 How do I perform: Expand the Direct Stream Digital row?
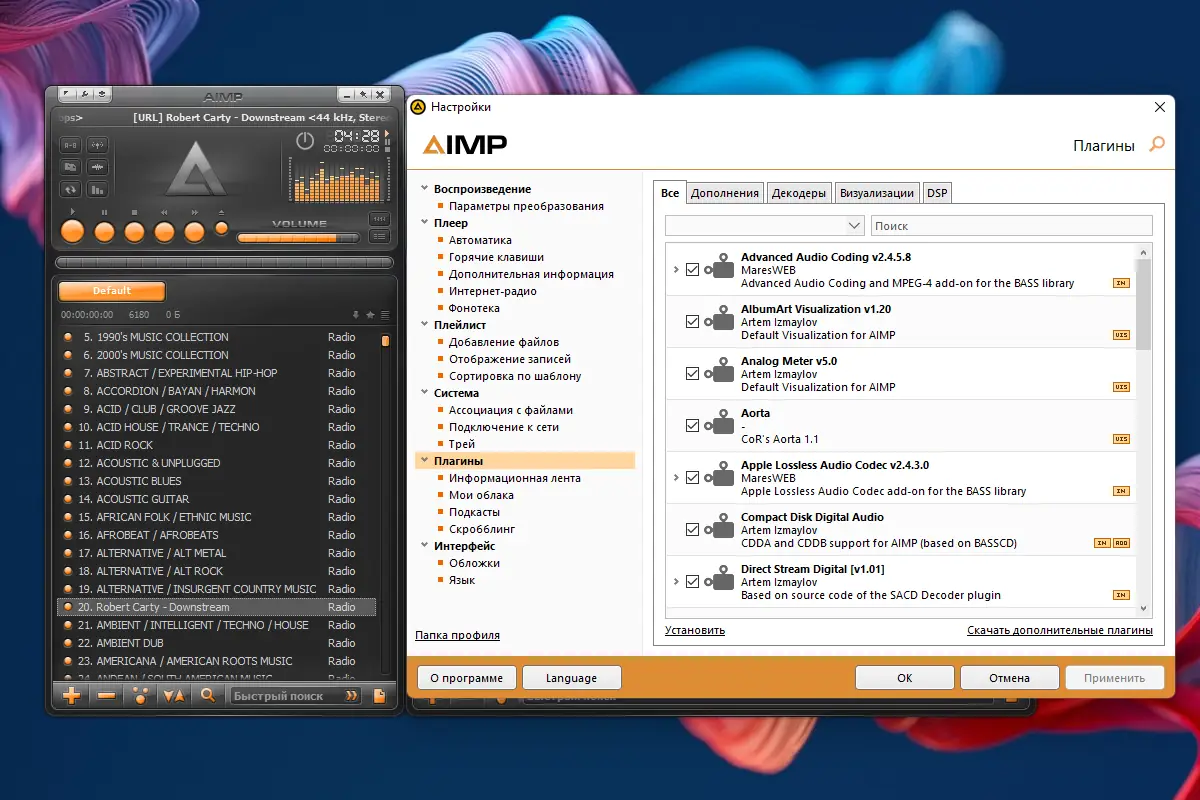tap(676, 582)
